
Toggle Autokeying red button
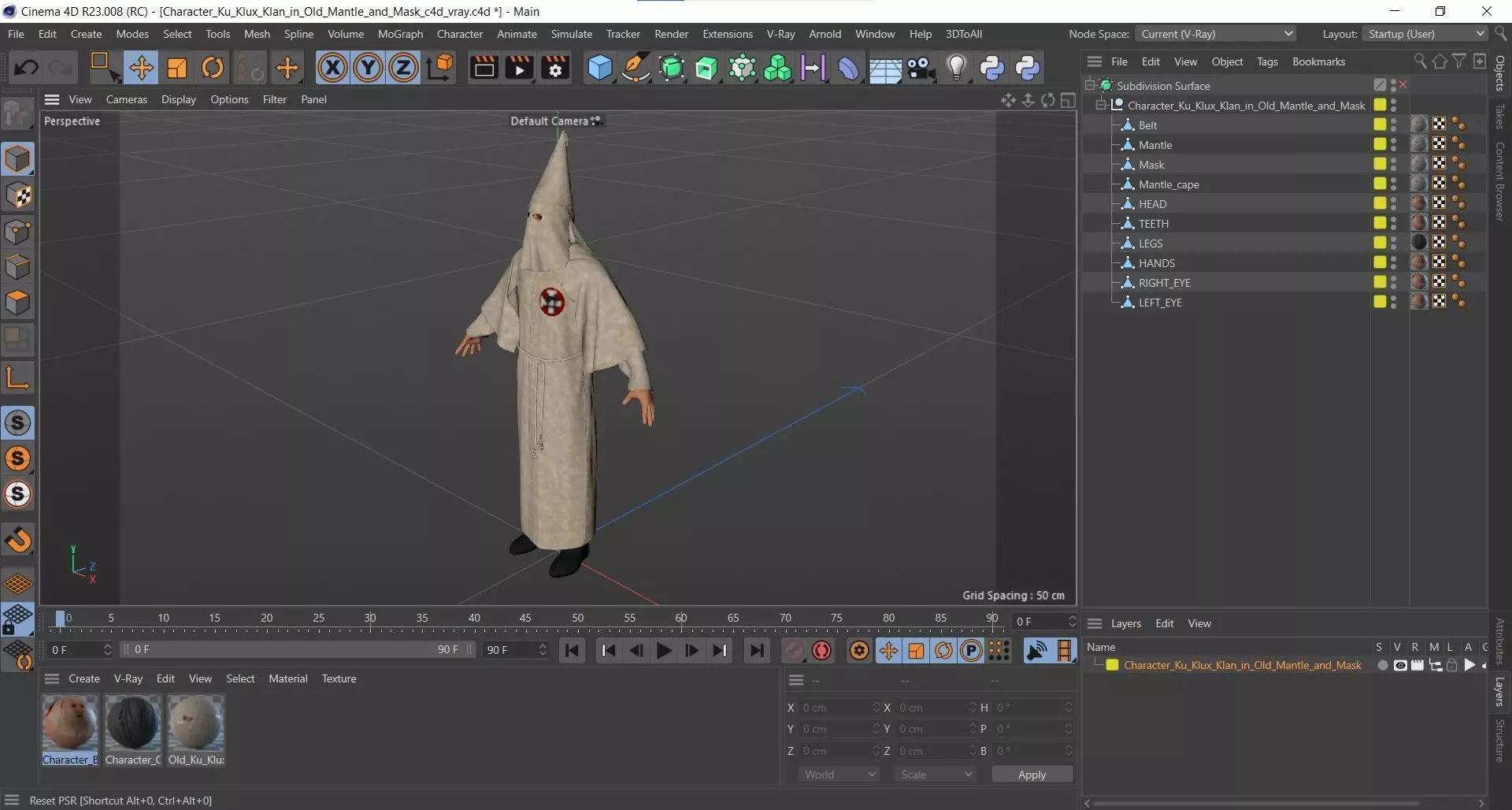pyautogui.click(x=821, y=650)
